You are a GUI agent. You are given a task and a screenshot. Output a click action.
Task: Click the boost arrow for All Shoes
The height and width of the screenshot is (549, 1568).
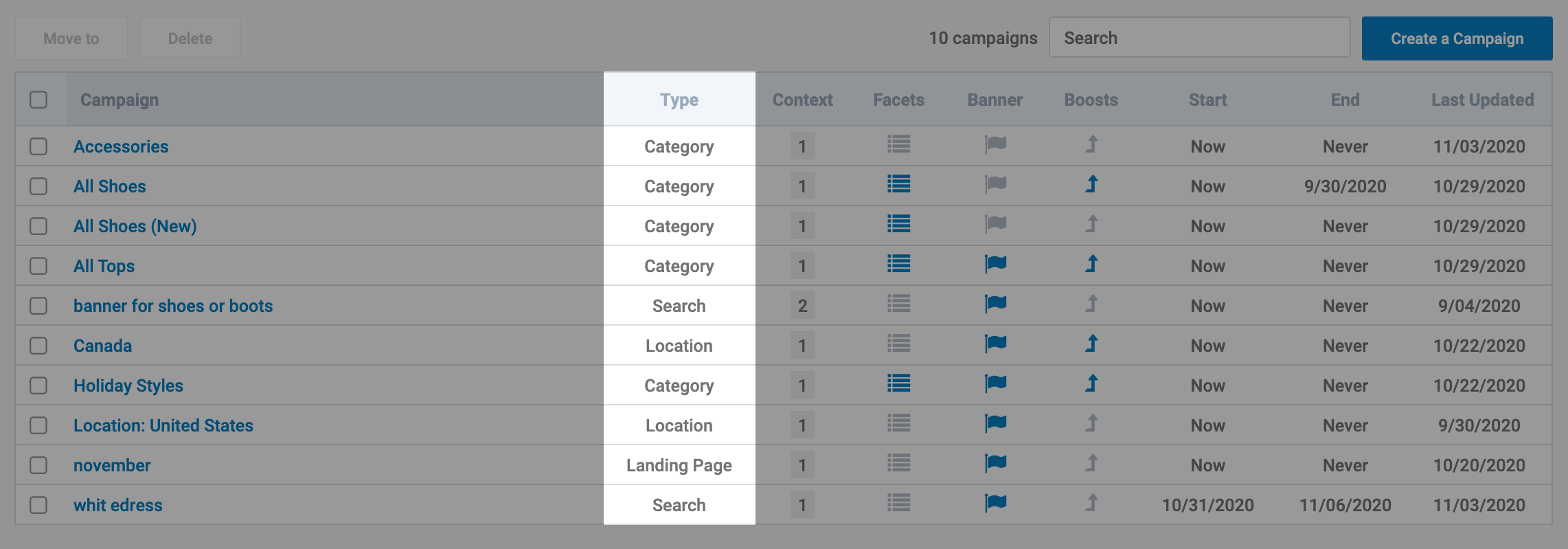click(x=1091, y=184)
